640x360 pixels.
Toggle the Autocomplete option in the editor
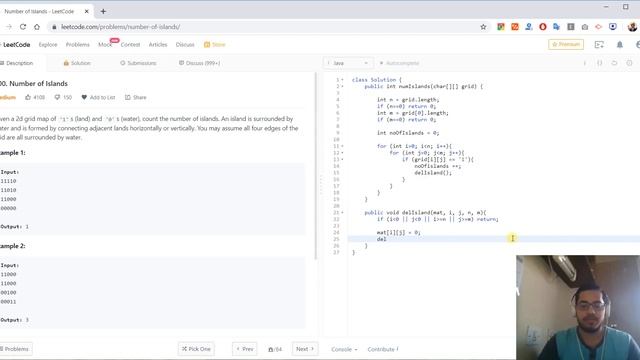click(x=399, y=63)
